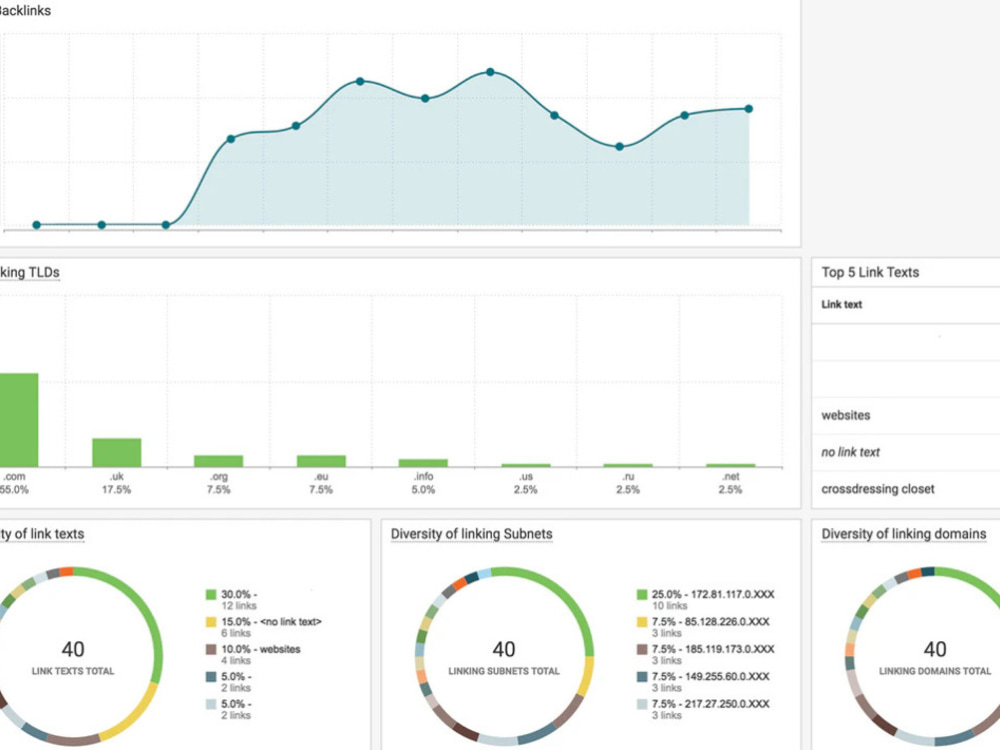This screenshot has height=750, width=1000.
Task: Select the 'crossdressing closet' table row
Action: click(906, 489)
